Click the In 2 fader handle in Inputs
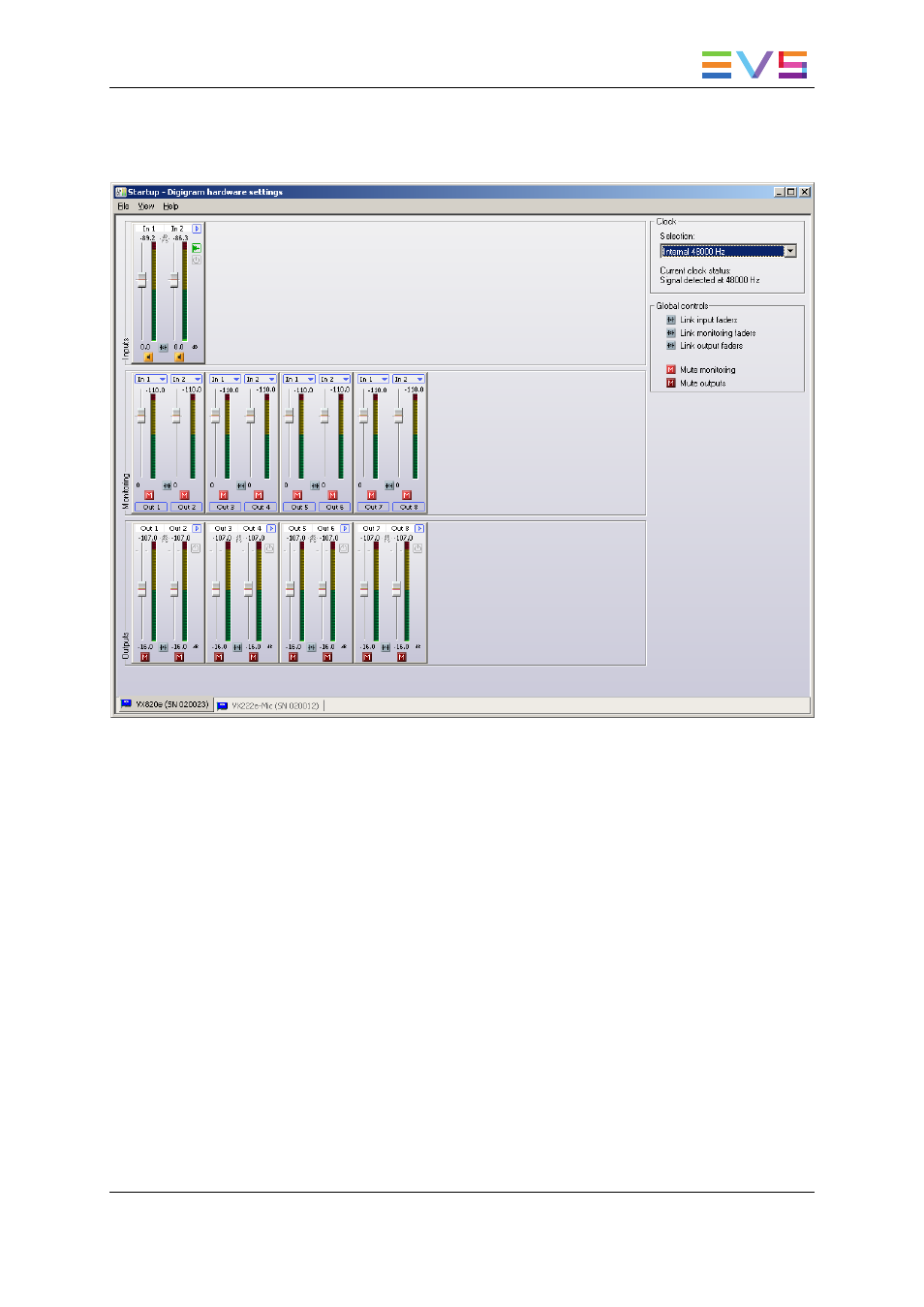Viewport: 924px width, 1307px height. pyautogui.click(x=174, y=280)
